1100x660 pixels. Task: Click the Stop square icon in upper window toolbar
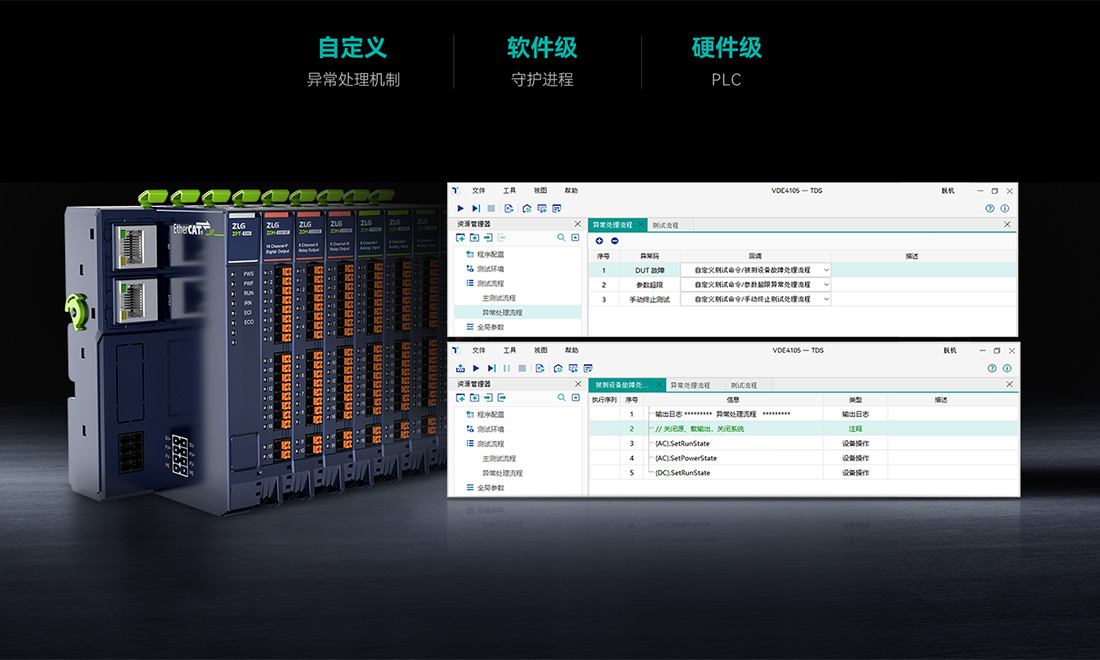coord(491,208)
